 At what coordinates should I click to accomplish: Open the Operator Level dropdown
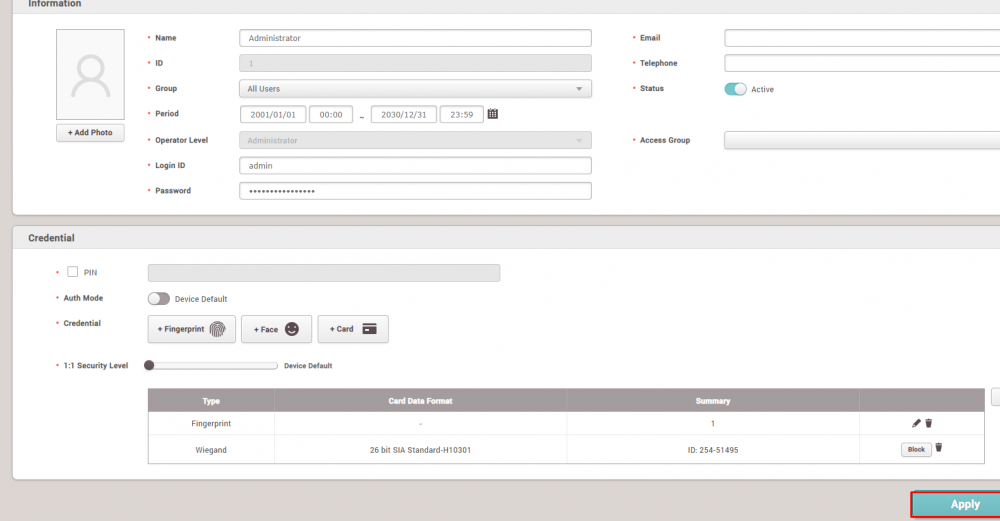point(415,141)
